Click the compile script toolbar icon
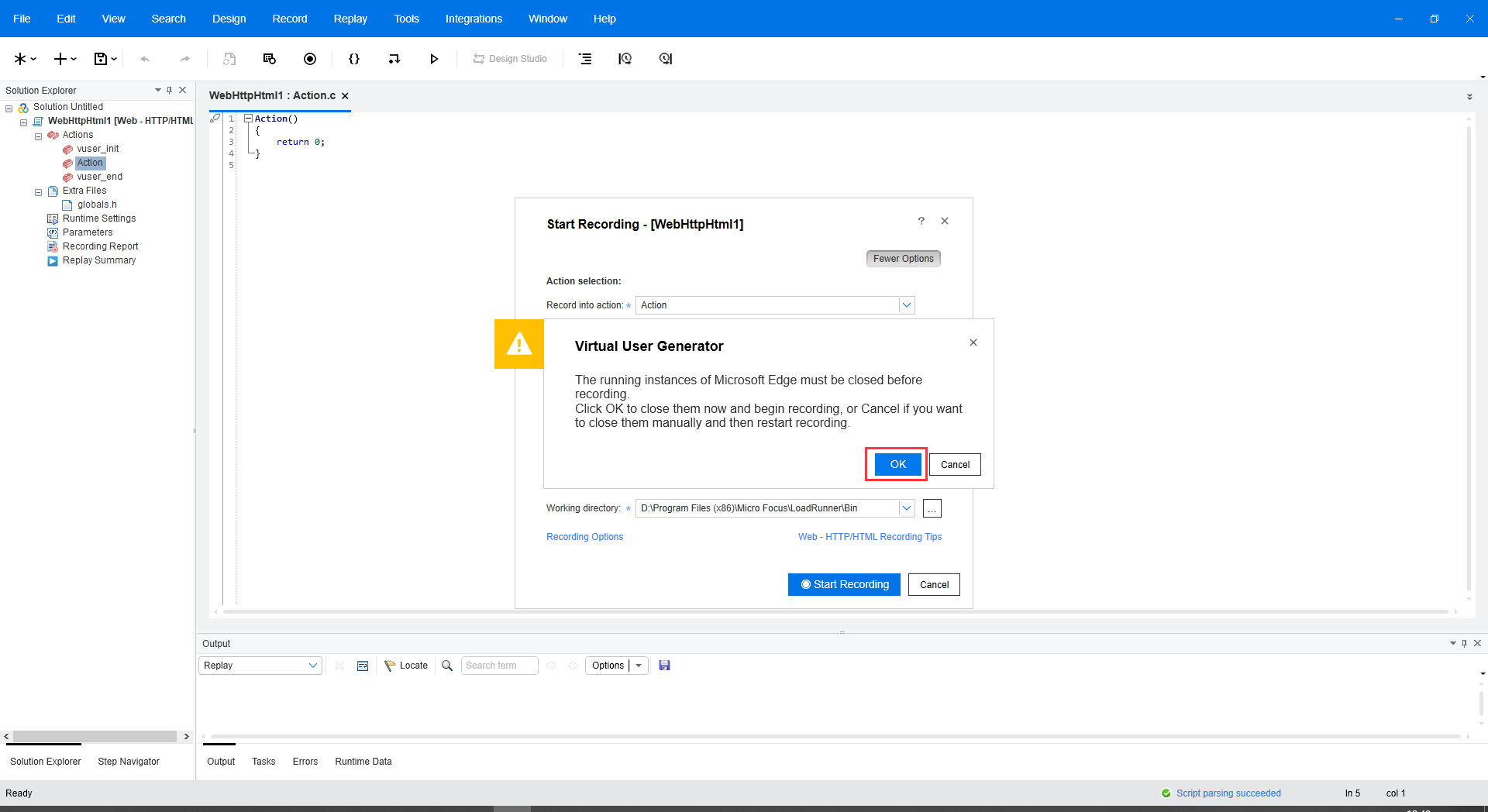Screen dimensions: 1488x812 tap(394, 59)
